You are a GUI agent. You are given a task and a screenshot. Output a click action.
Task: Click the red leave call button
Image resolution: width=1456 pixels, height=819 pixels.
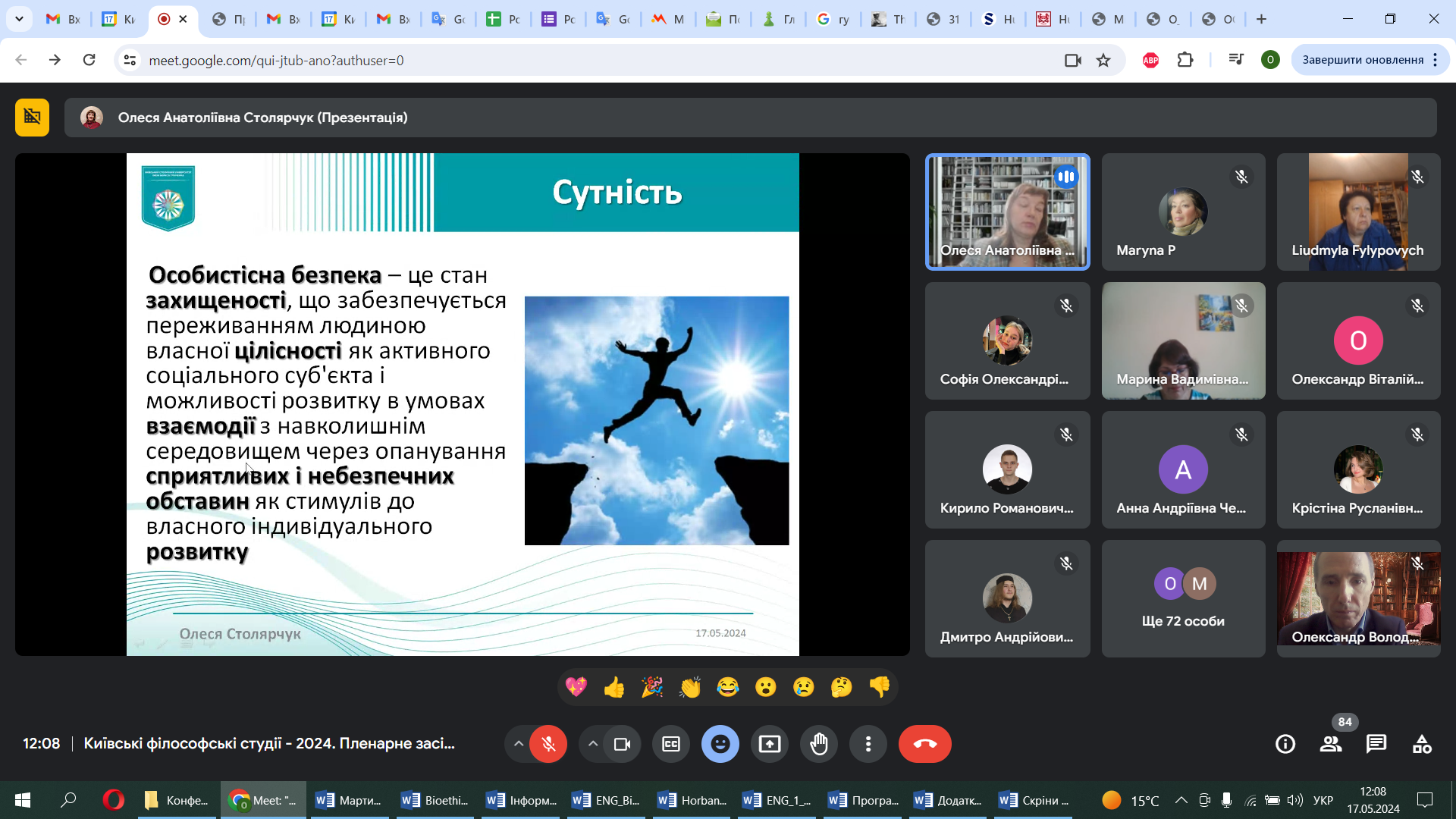(924, 744)
